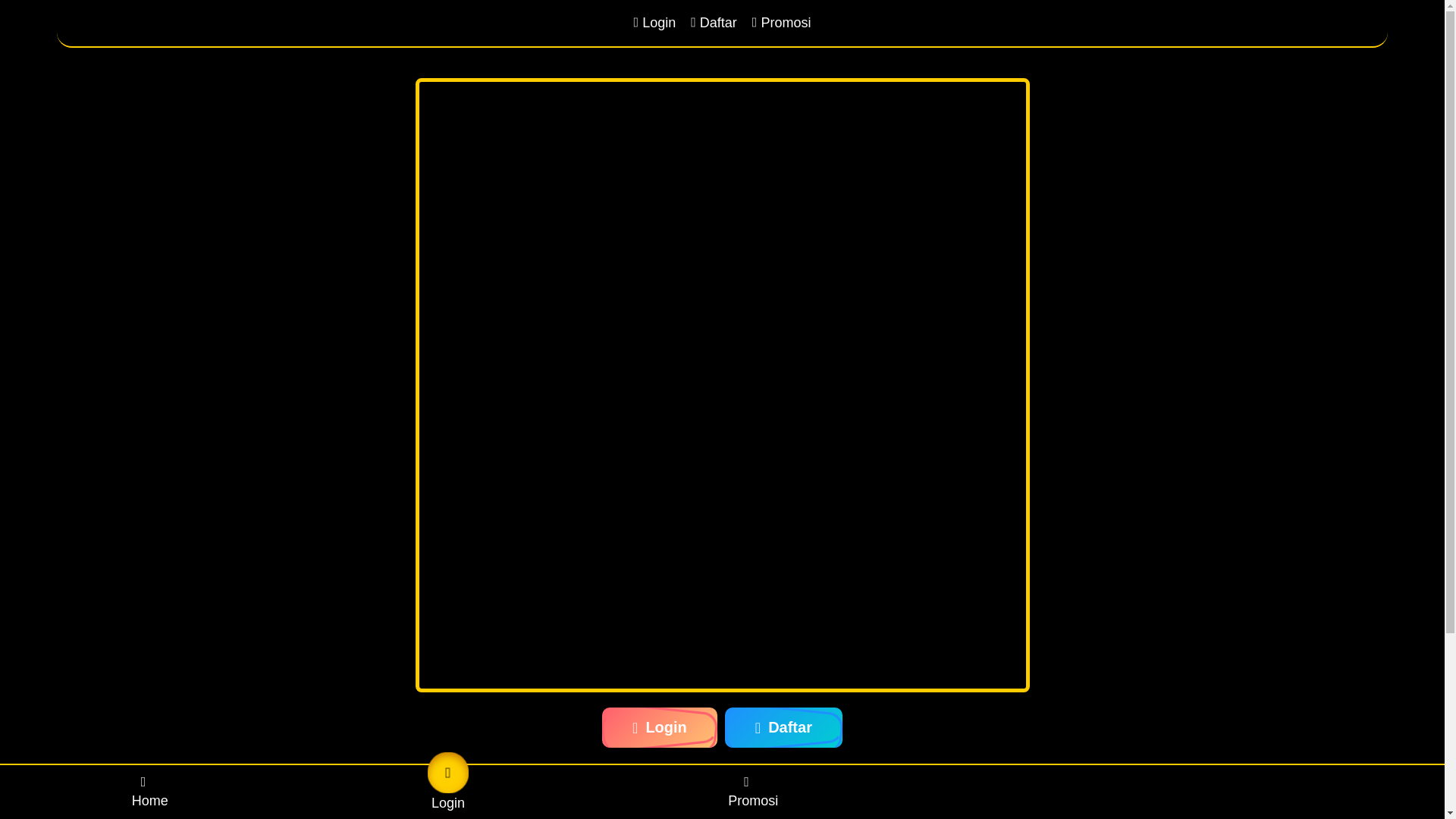The image size is (1456, 819).
Task: Click the Promosi icon in bottom bar
Action: pos(746,782)
